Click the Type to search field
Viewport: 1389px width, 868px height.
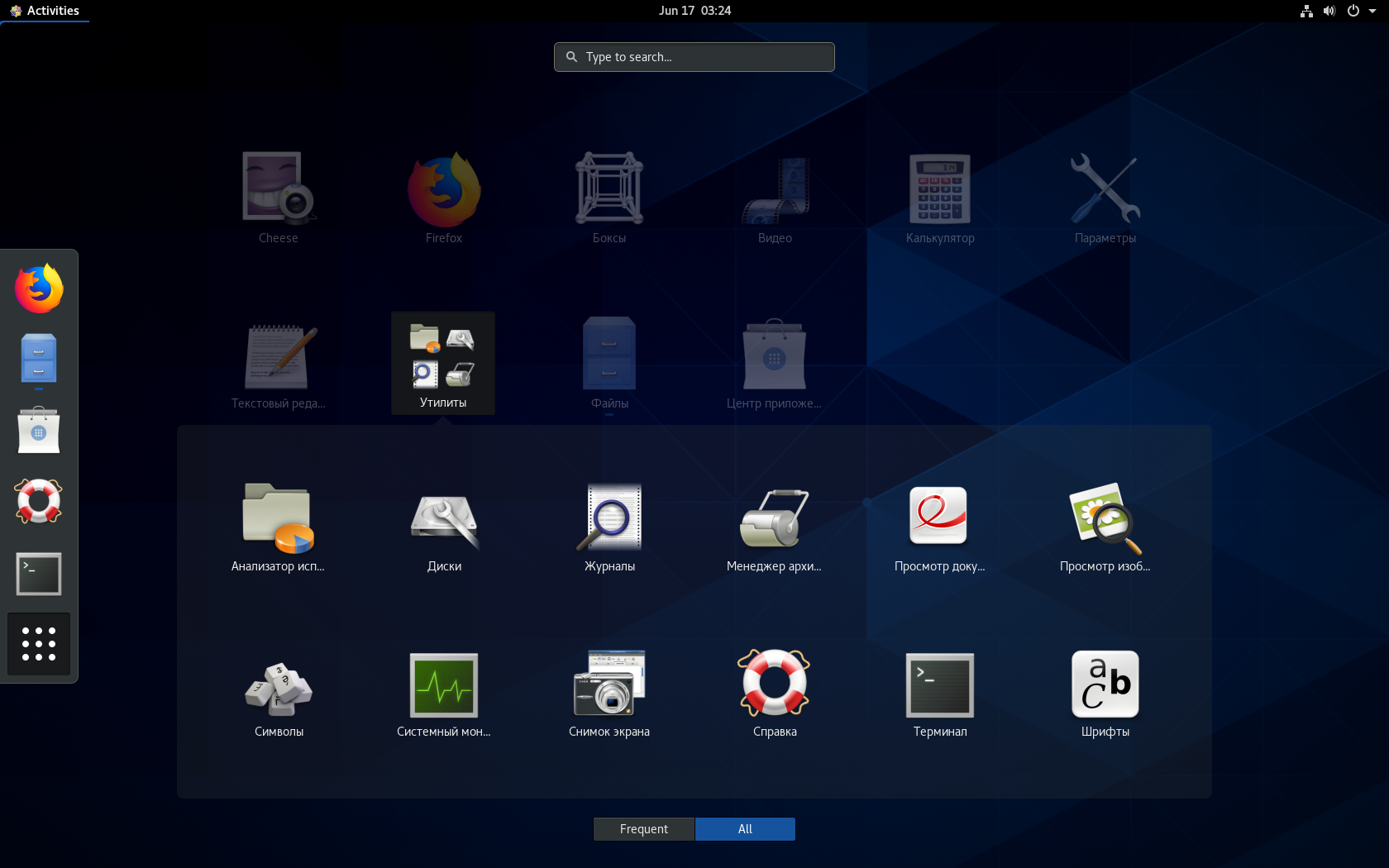pos(694,57)
